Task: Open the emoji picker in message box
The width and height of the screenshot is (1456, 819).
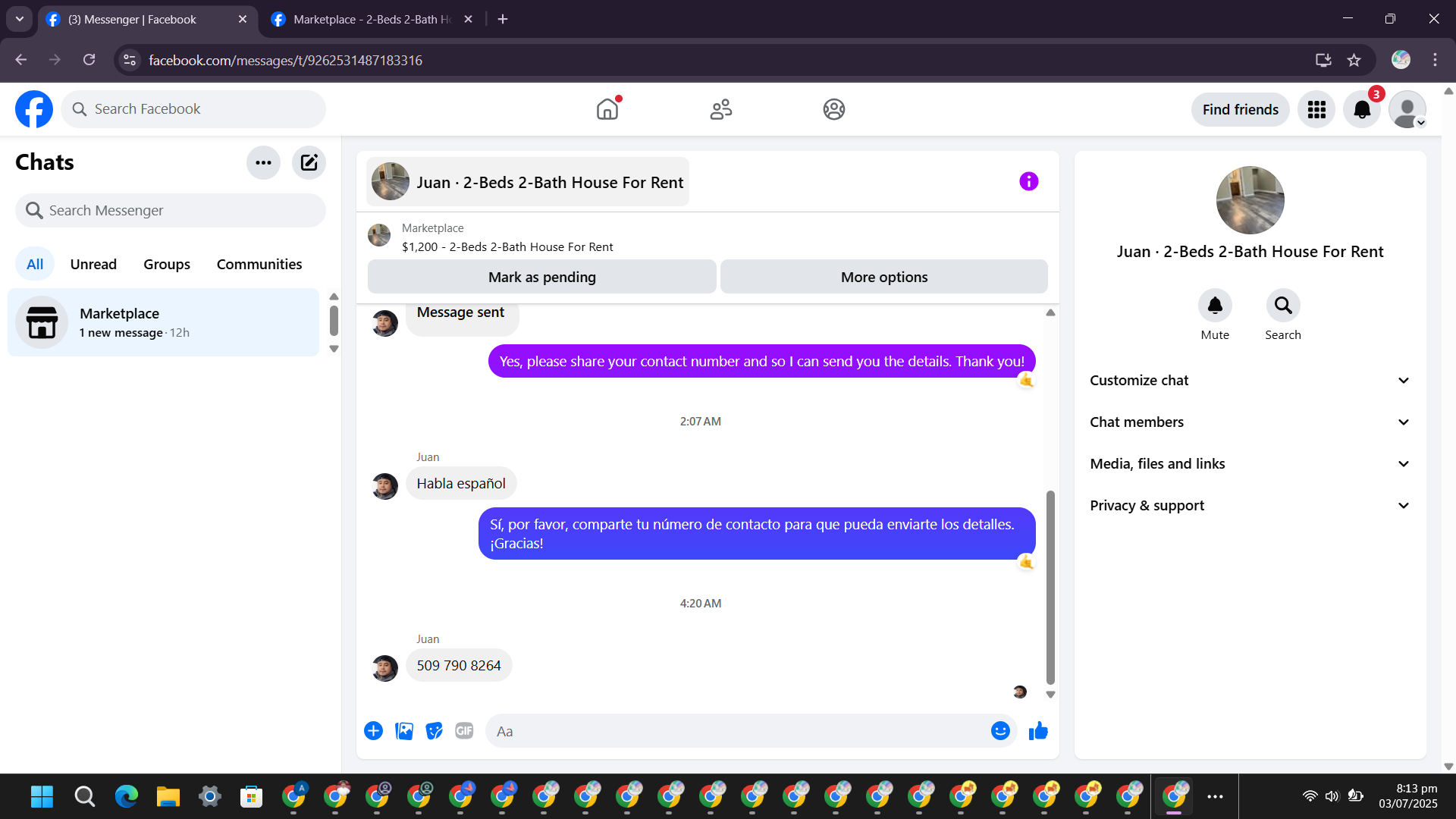Action: pyautogui.click(x=1000, y=731)
